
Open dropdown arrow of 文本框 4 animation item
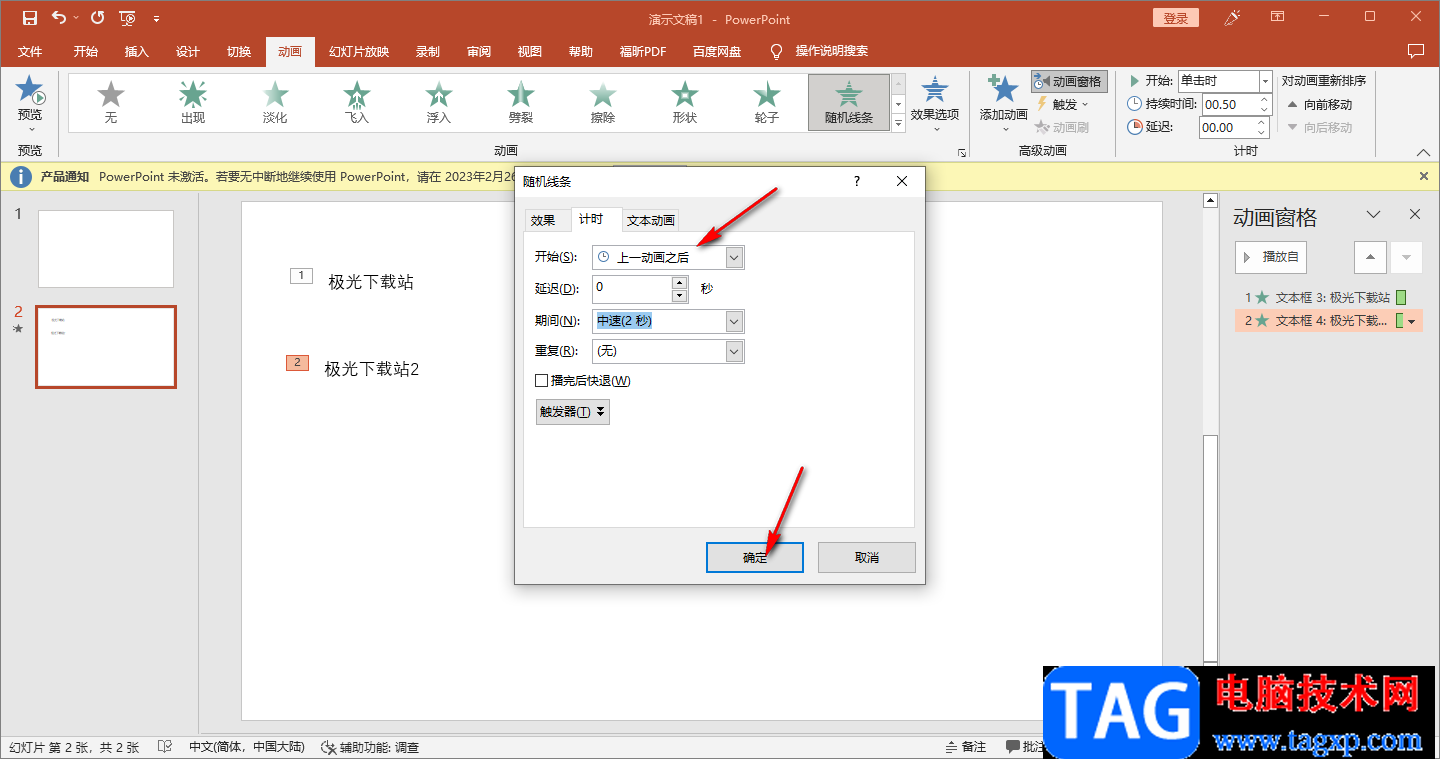click(1412, 321)
